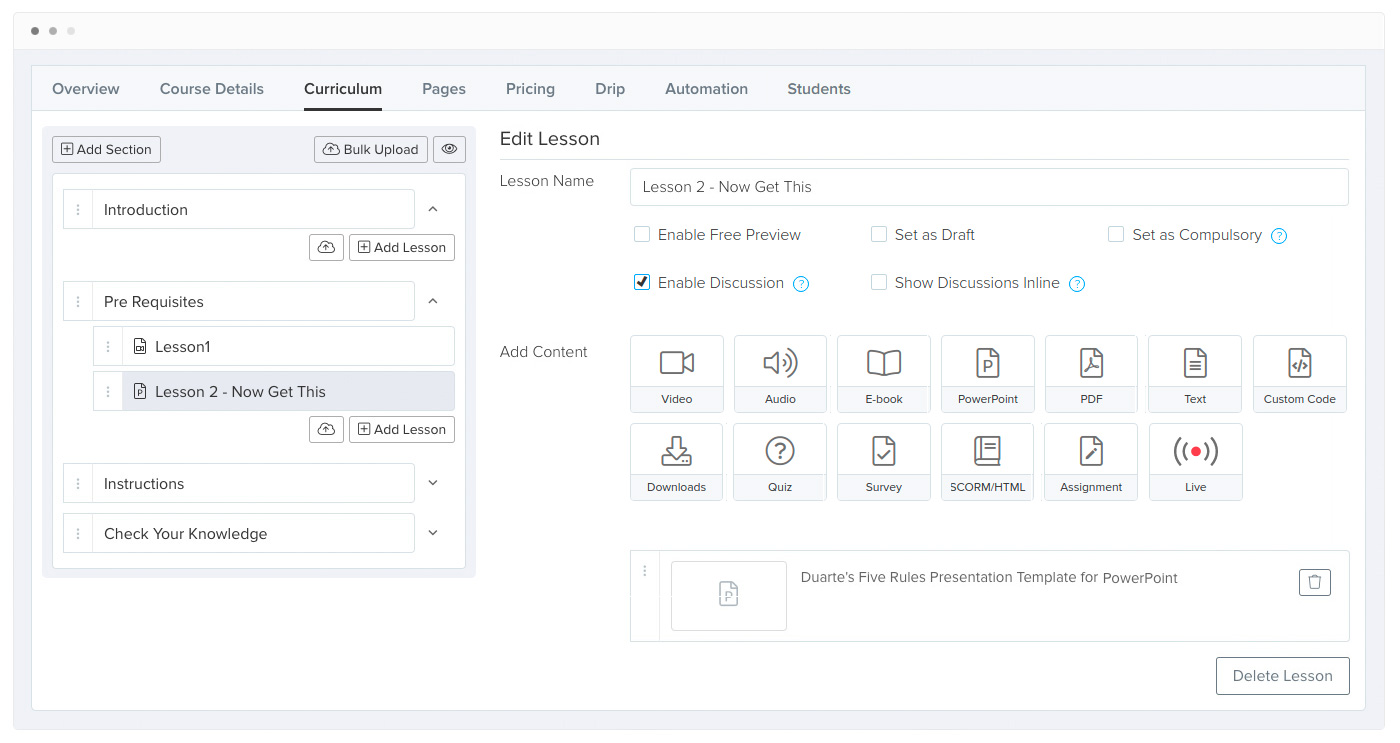1400x743 pixels.
Task: Add a Live session content block
Action: (1195, 462)
